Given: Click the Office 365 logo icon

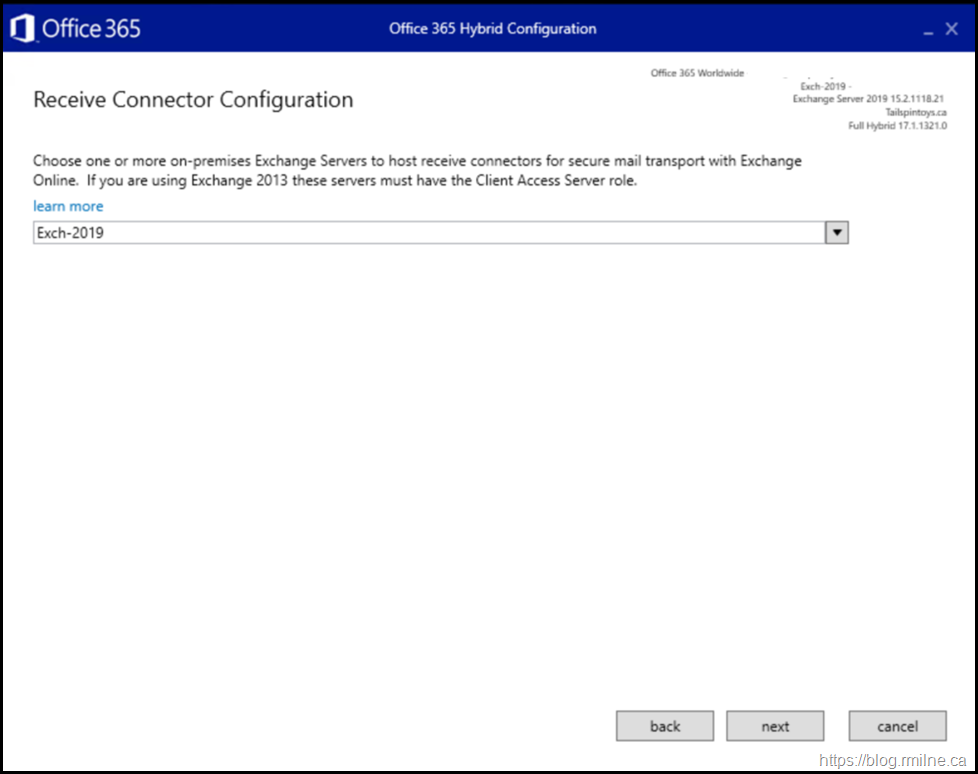Looking at the screenshot, I should click(x=22, y=28).
